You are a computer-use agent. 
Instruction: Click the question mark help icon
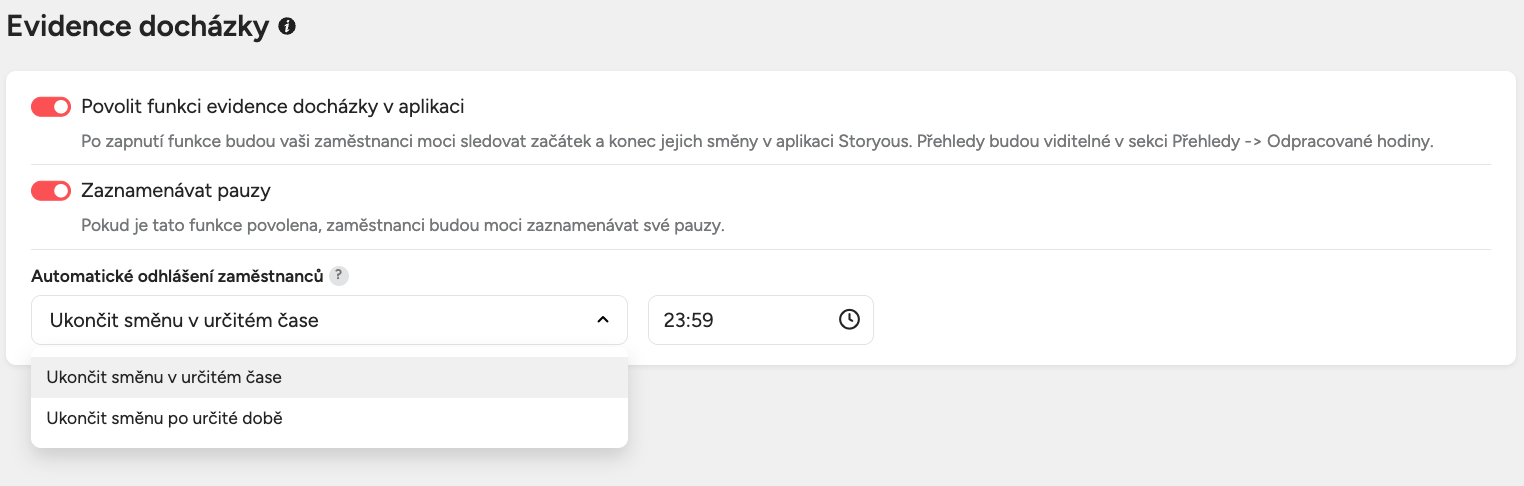pos(339,276)
